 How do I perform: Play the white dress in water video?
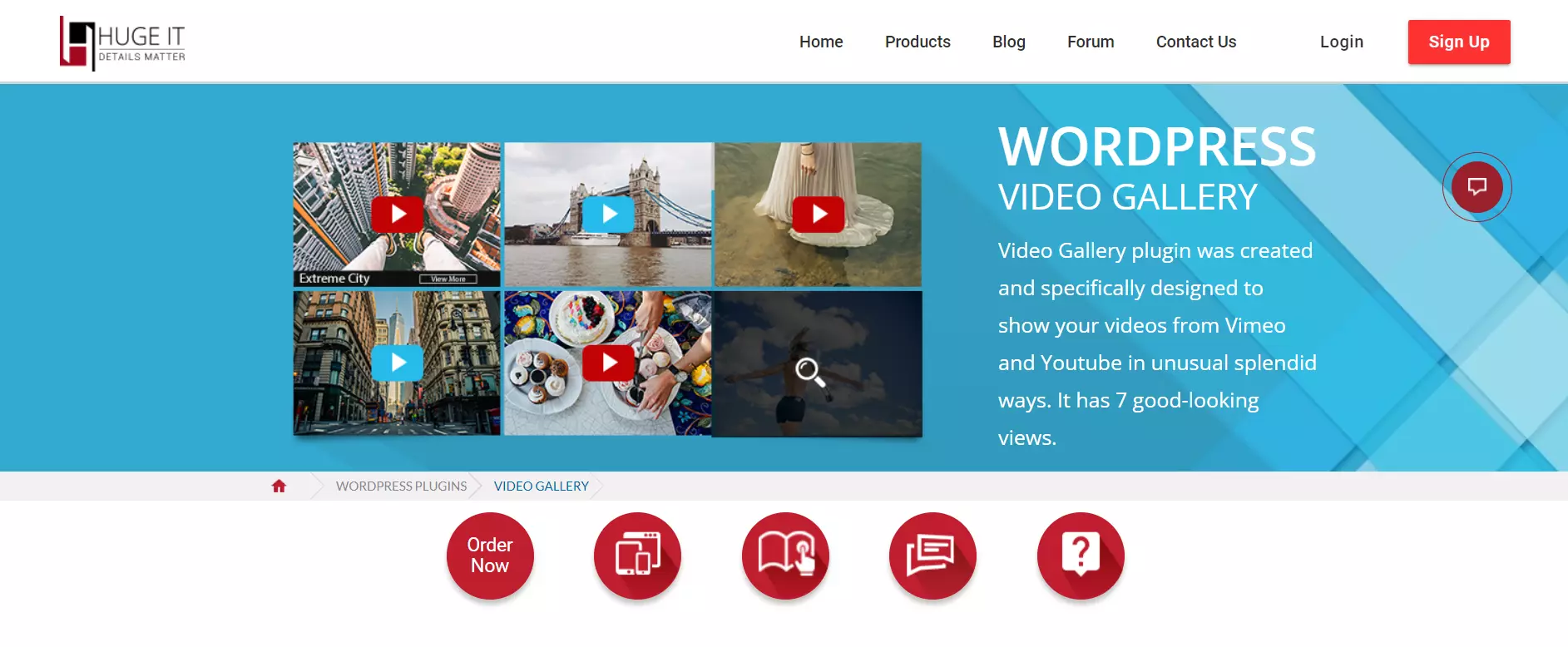pos(819,215)
